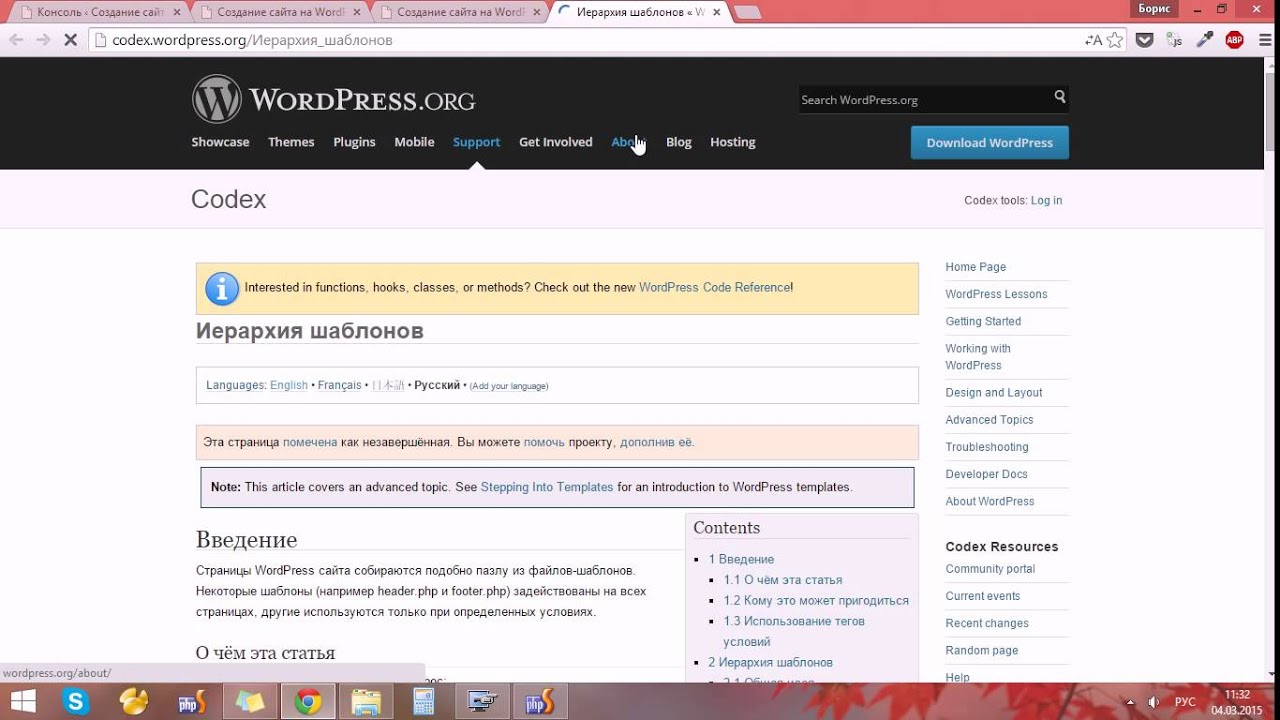Bookmark this page with the star icon
The image size is (1280, 720).
click(x=1115, y=40)
